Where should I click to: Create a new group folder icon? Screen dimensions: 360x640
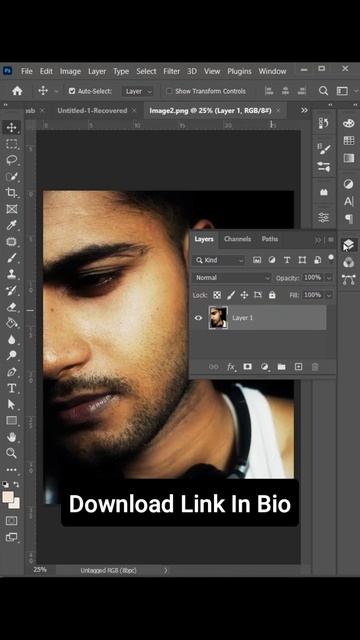tap(281, 367)
